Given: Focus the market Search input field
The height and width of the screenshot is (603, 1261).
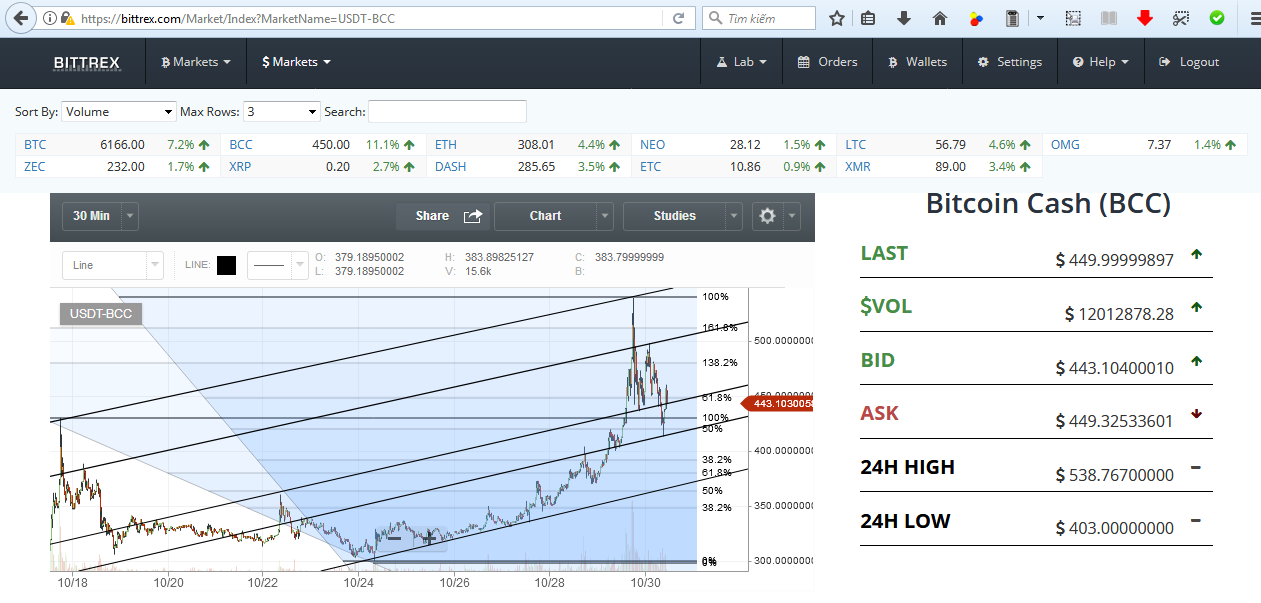Looking at the screenshot, I should point(447,111).
